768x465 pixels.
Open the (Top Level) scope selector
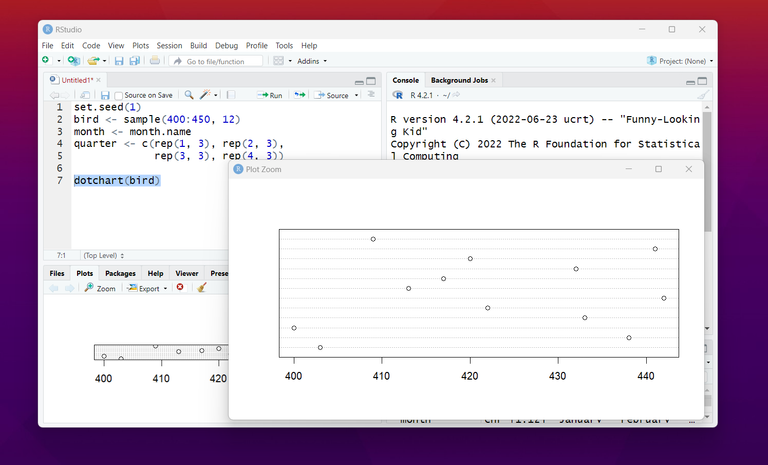pyautogui.click(x=103, y=255)
